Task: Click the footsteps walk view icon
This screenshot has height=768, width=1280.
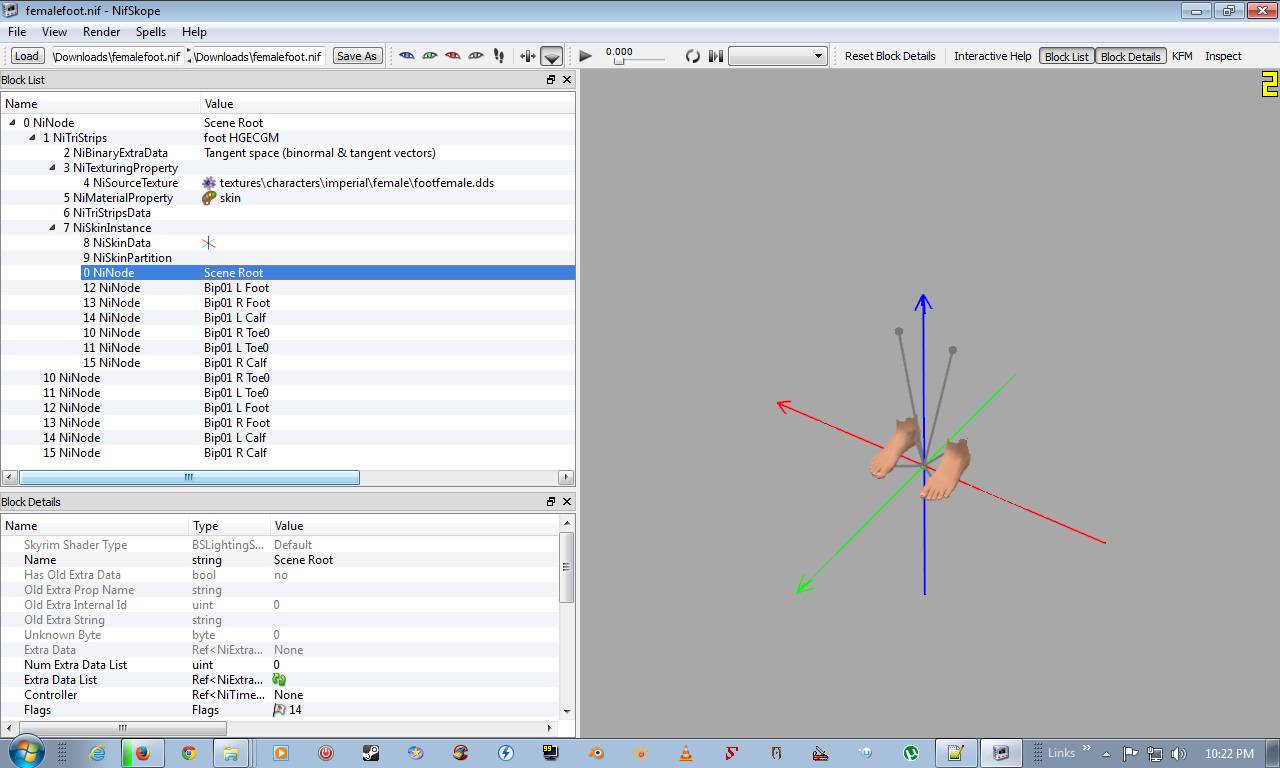Action: [x=499, y=56]
